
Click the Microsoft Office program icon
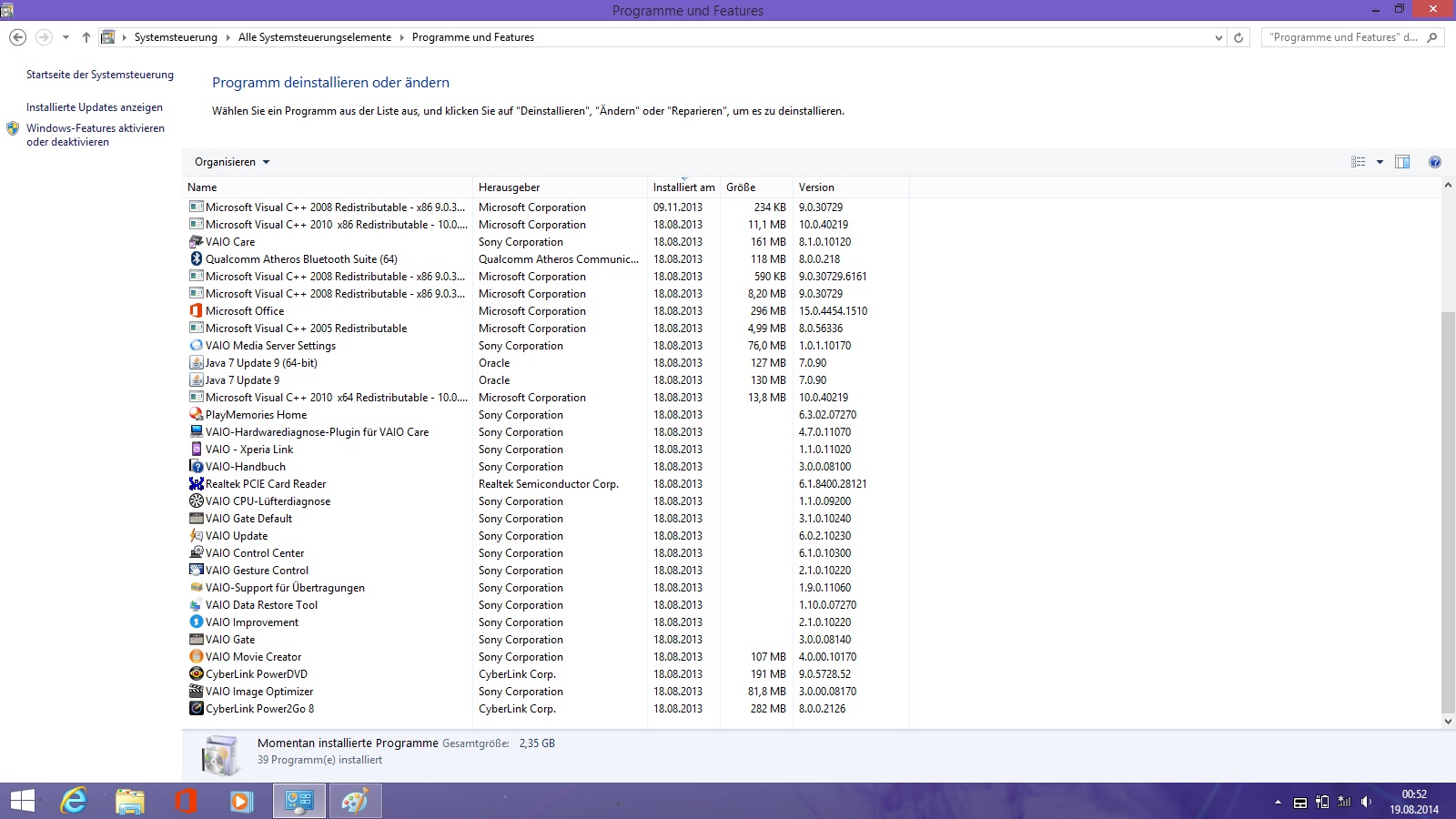[x=196, y=311]
